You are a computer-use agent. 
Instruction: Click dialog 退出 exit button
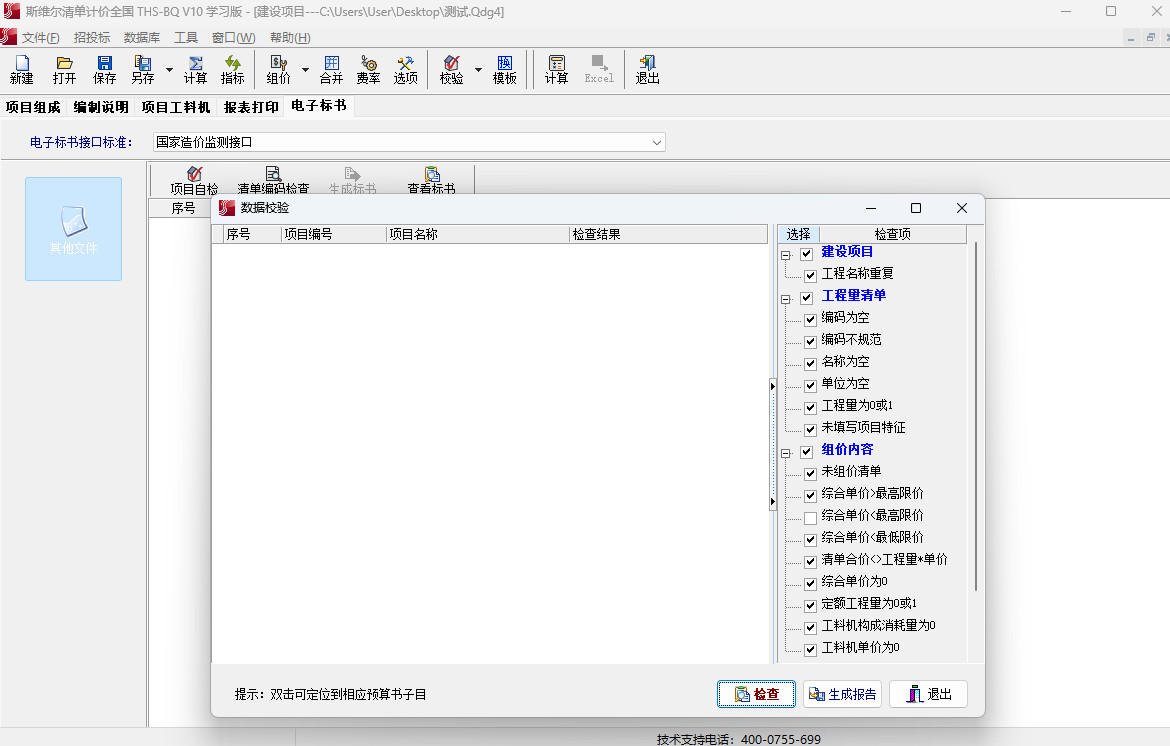click(929, 694)
